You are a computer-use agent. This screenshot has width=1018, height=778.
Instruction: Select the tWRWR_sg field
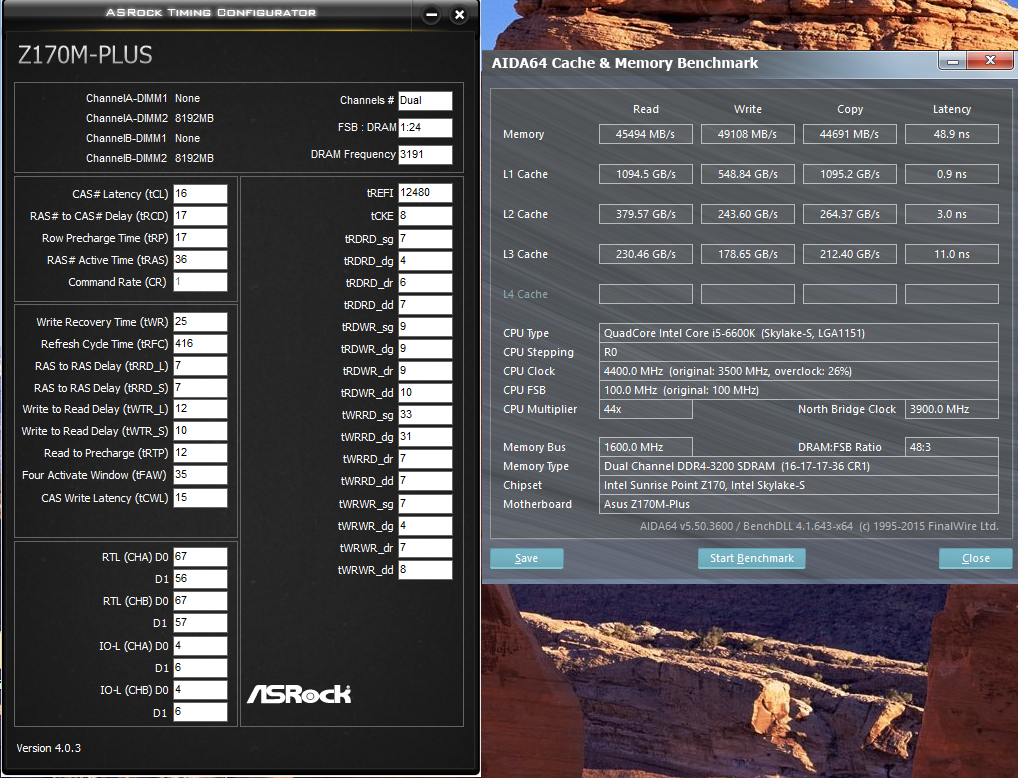[425, 503]
